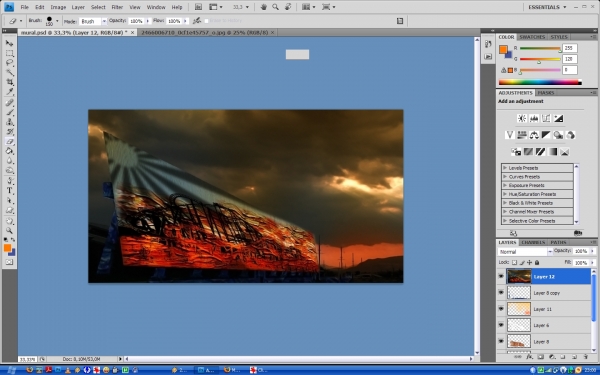Select the Zoom tool in toolbox

pyautogui.click(x=10, y=230)
